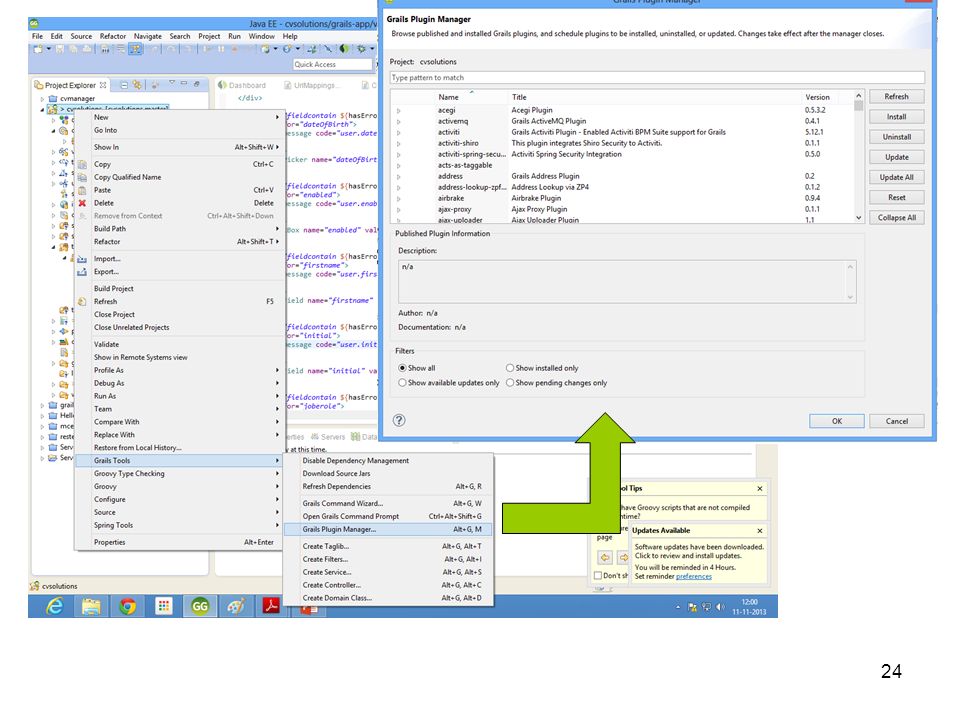Viewport: 960px width, 720px height.
Task: Close the Updates Available notification
Action: tap(760, 531)
